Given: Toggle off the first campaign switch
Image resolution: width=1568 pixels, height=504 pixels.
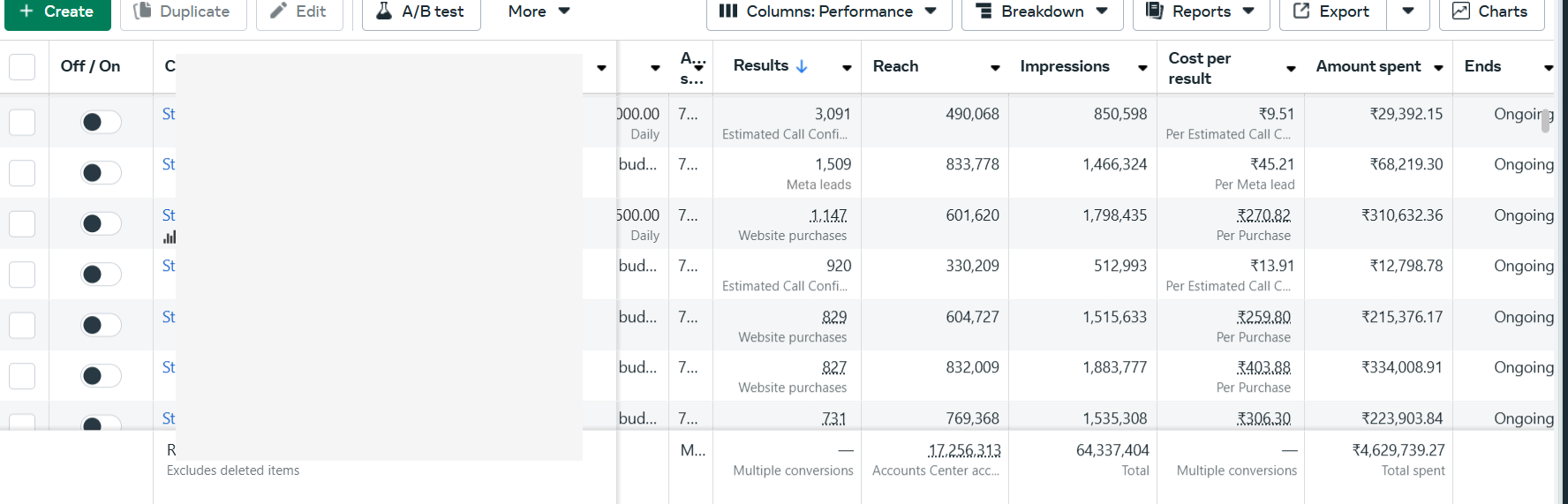Looking at the screenshot, I should tap(101, 122).
